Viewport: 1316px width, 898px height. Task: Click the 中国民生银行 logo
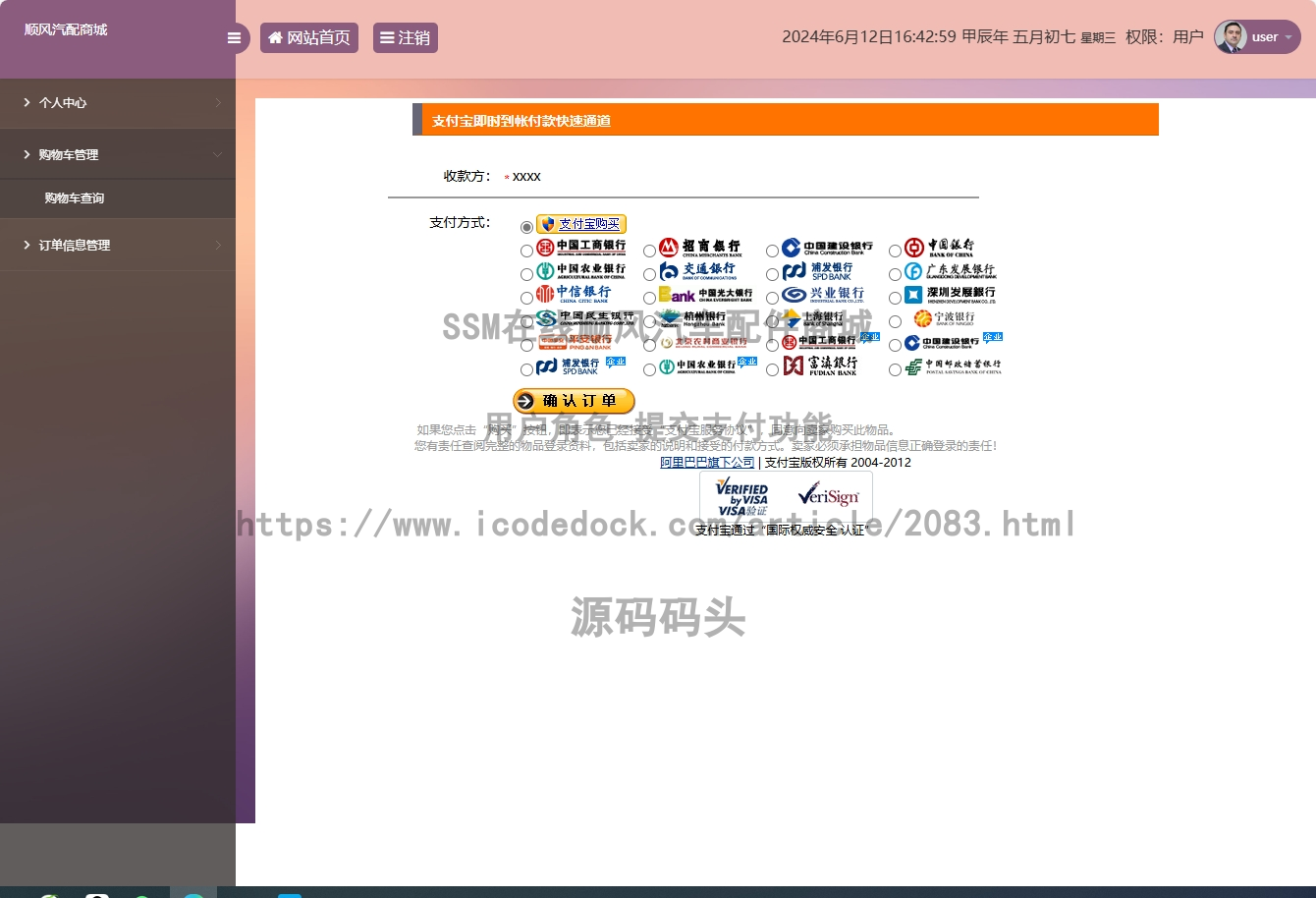click(x=585, y=317)
